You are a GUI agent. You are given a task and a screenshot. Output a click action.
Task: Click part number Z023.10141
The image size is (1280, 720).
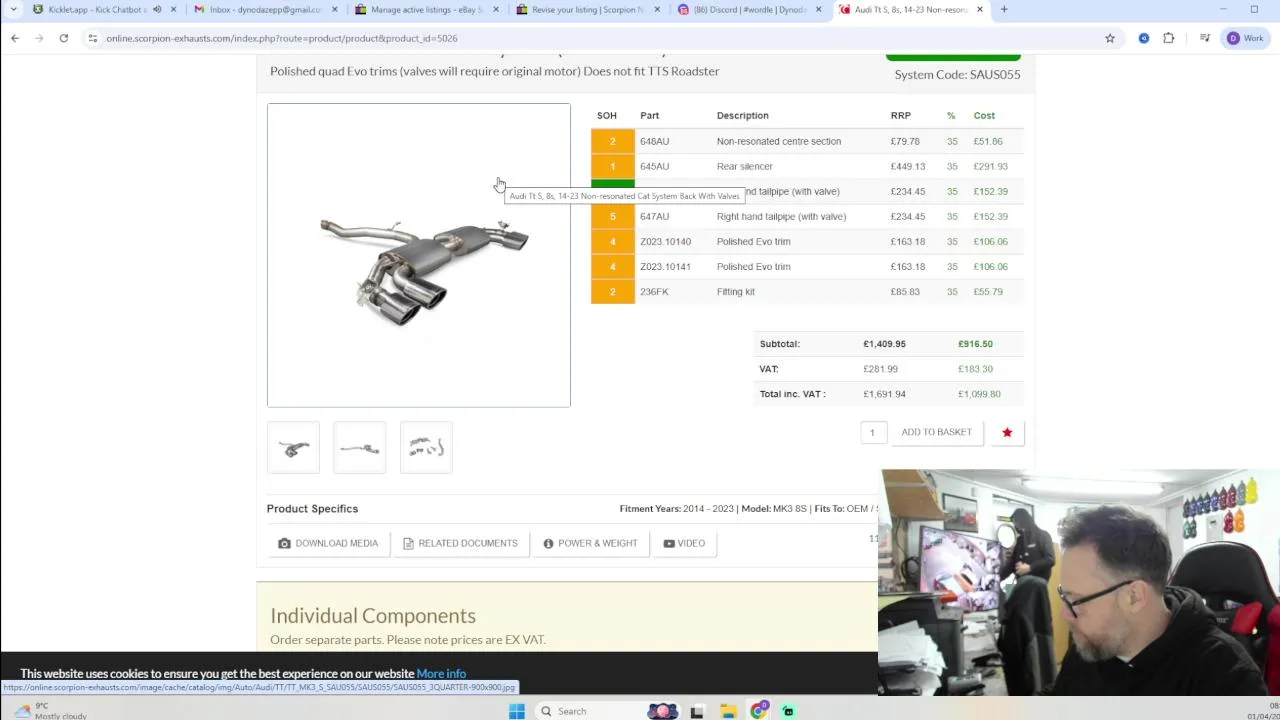click(665, 266)
